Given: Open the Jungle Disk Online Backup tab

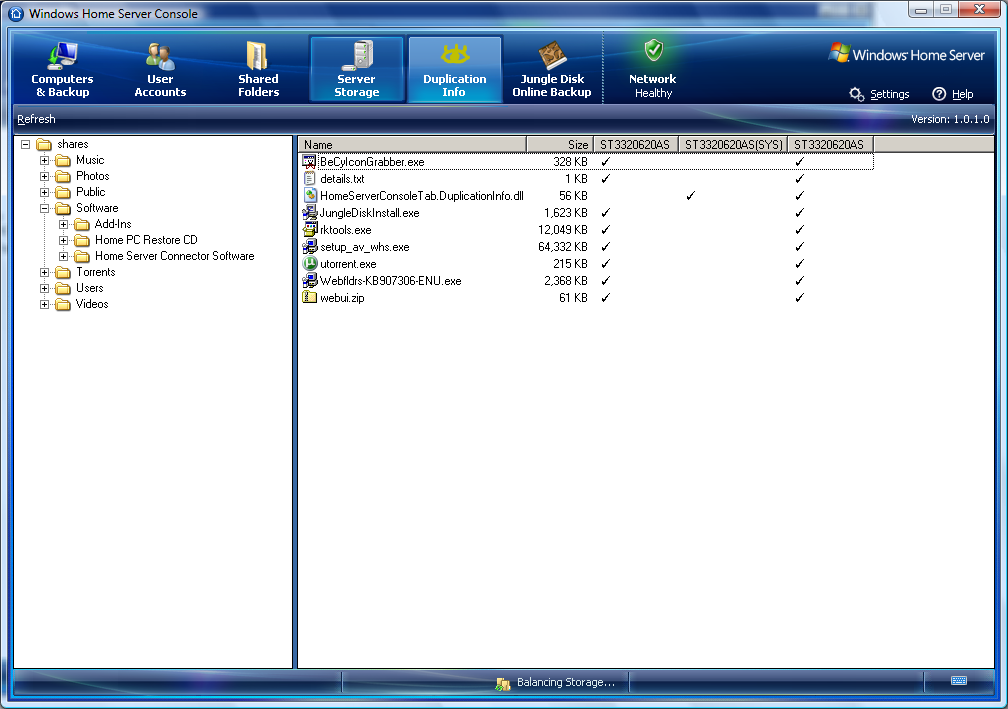Looking at the screenshot, I should tap(552, 69).
